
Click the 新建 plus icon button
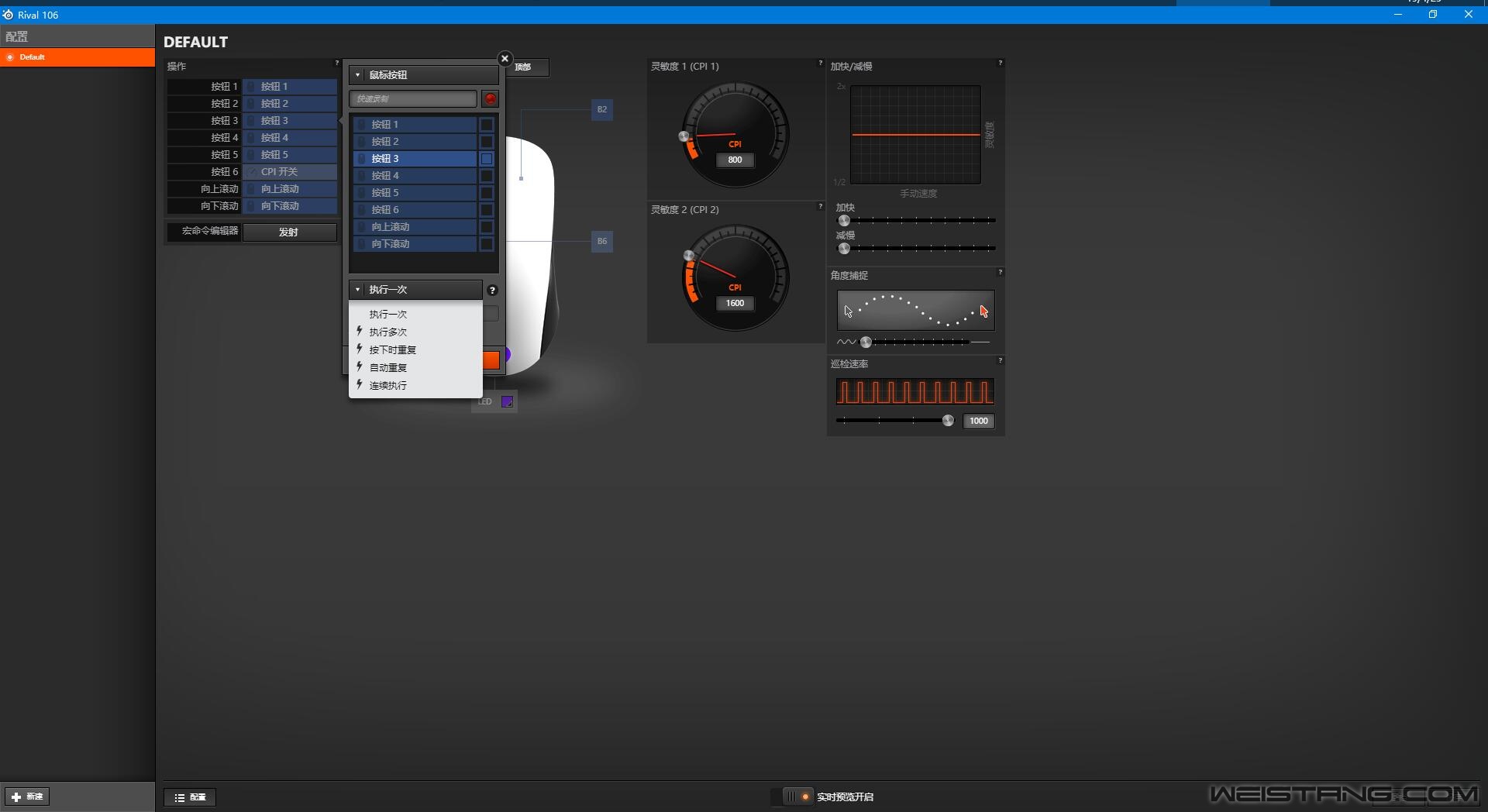pos(27,797)
